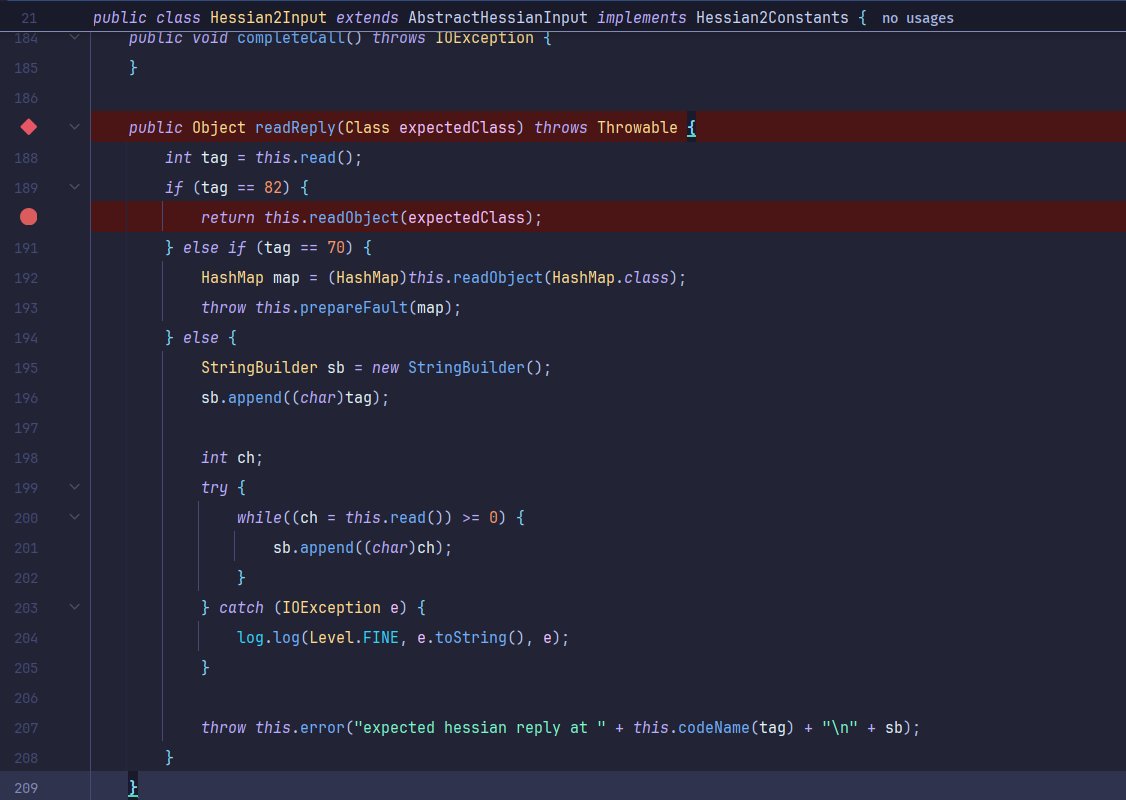Collapse the readReply method fold arrow
This screenshot has height=800, width=1126.
click(x=74, y=127)
